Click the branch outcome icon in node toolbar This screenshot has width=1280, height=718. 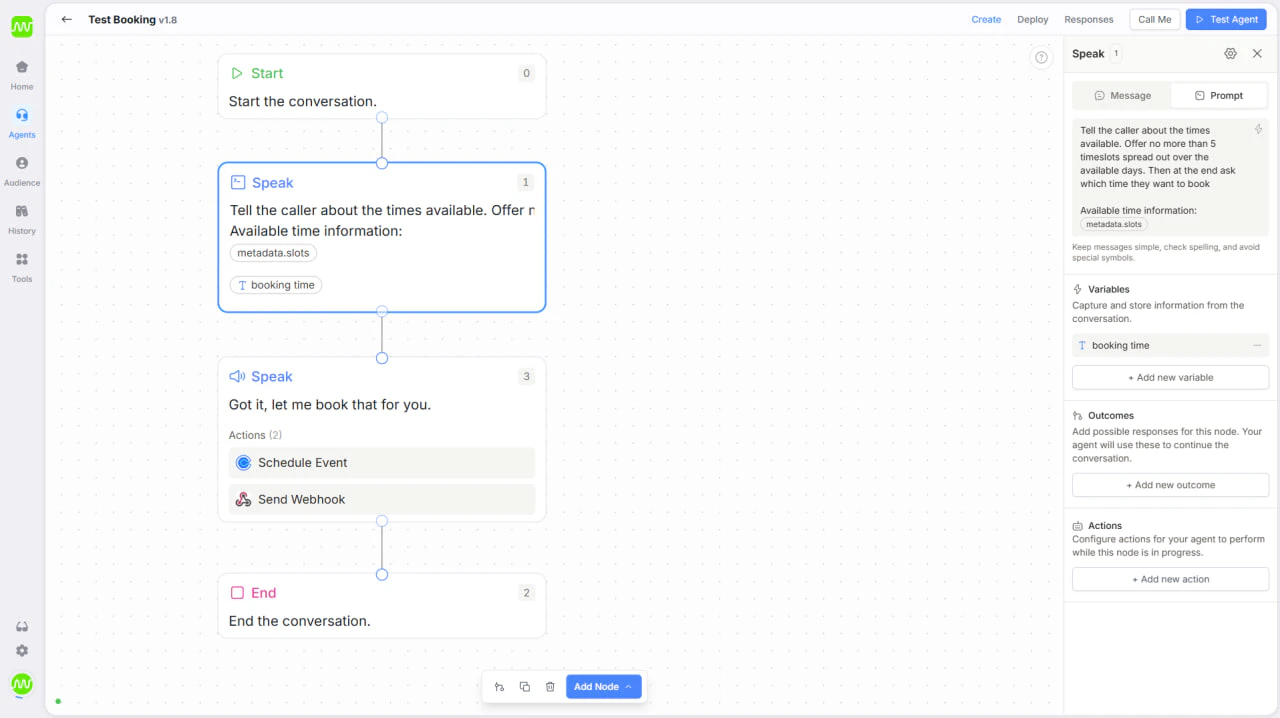point(499,686)
